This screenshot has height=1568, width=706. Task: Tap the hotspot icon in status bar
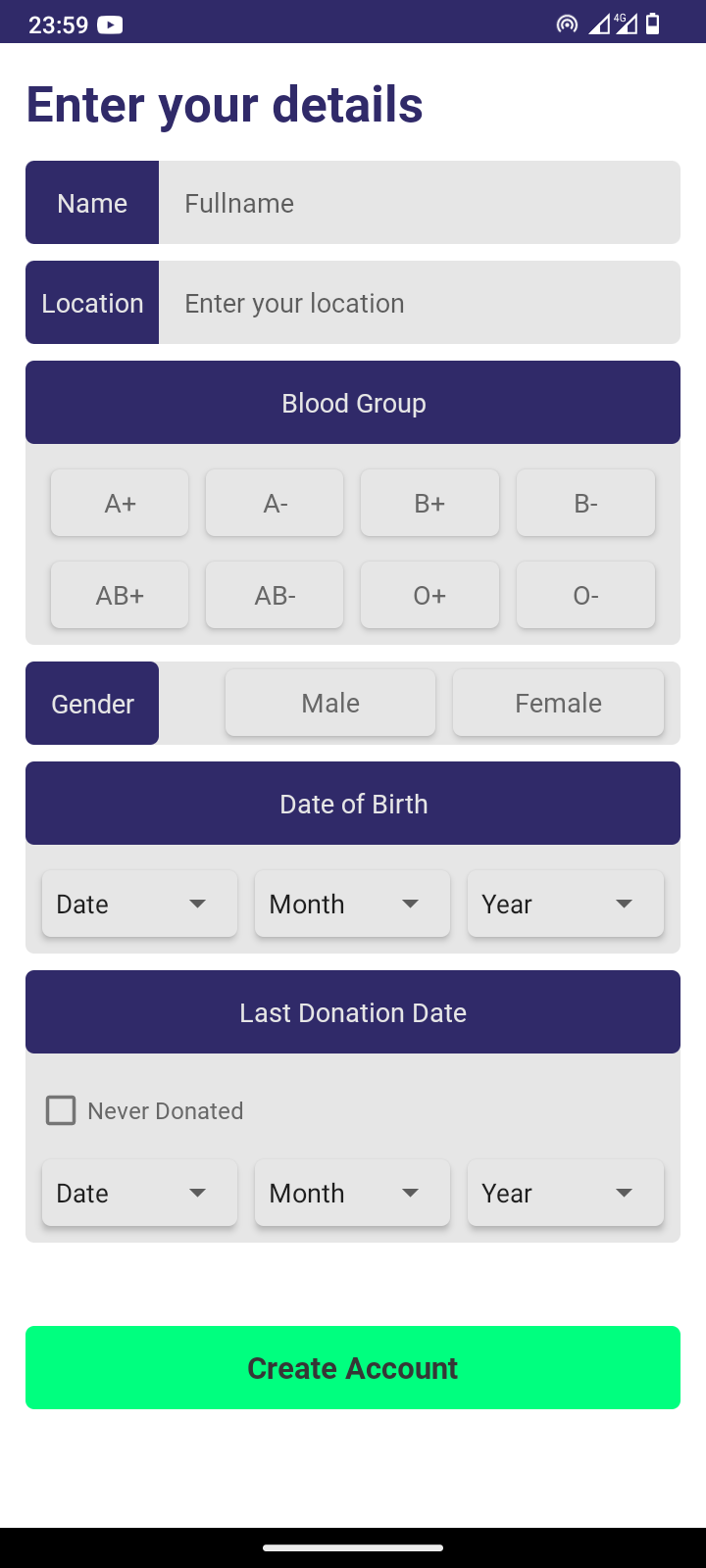tap(567, 24)
